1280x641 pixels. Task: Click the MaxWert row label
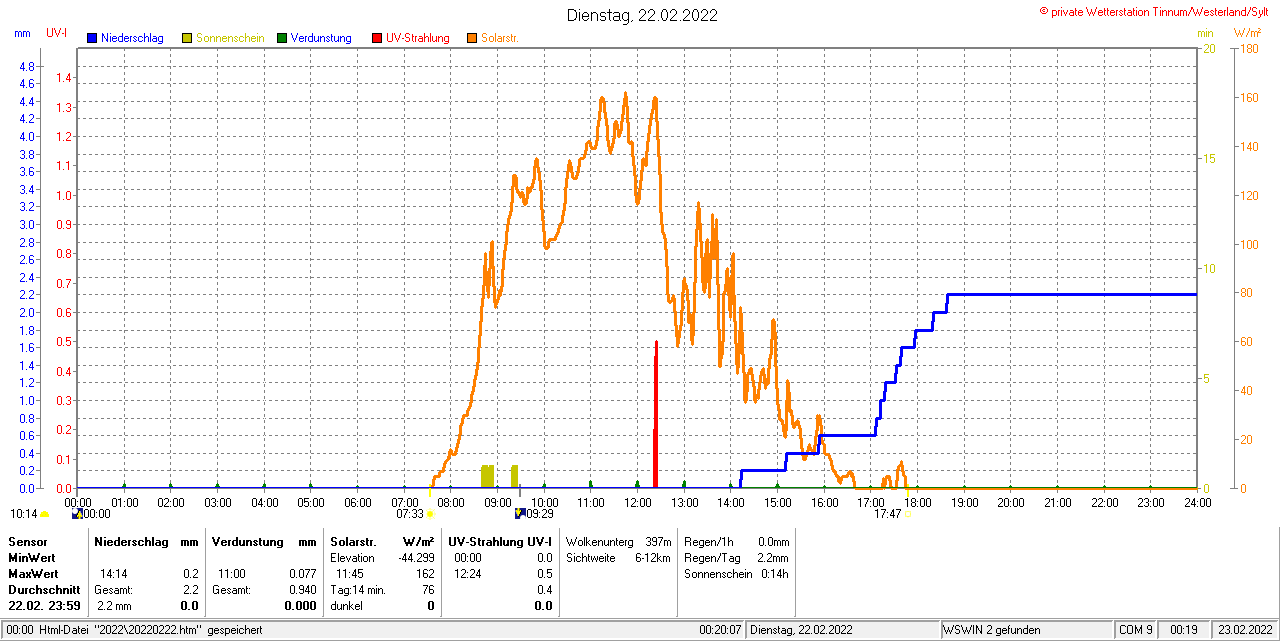[34, 574]
